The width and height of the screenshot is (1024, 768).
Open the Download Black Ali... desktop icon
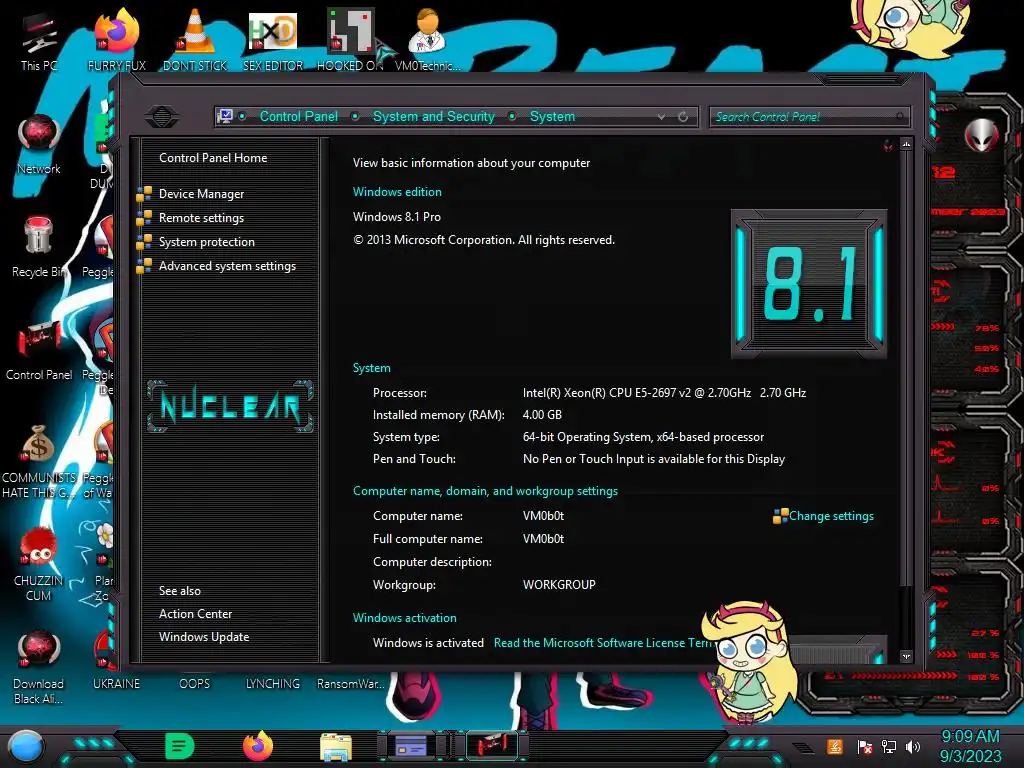[39, 667]
